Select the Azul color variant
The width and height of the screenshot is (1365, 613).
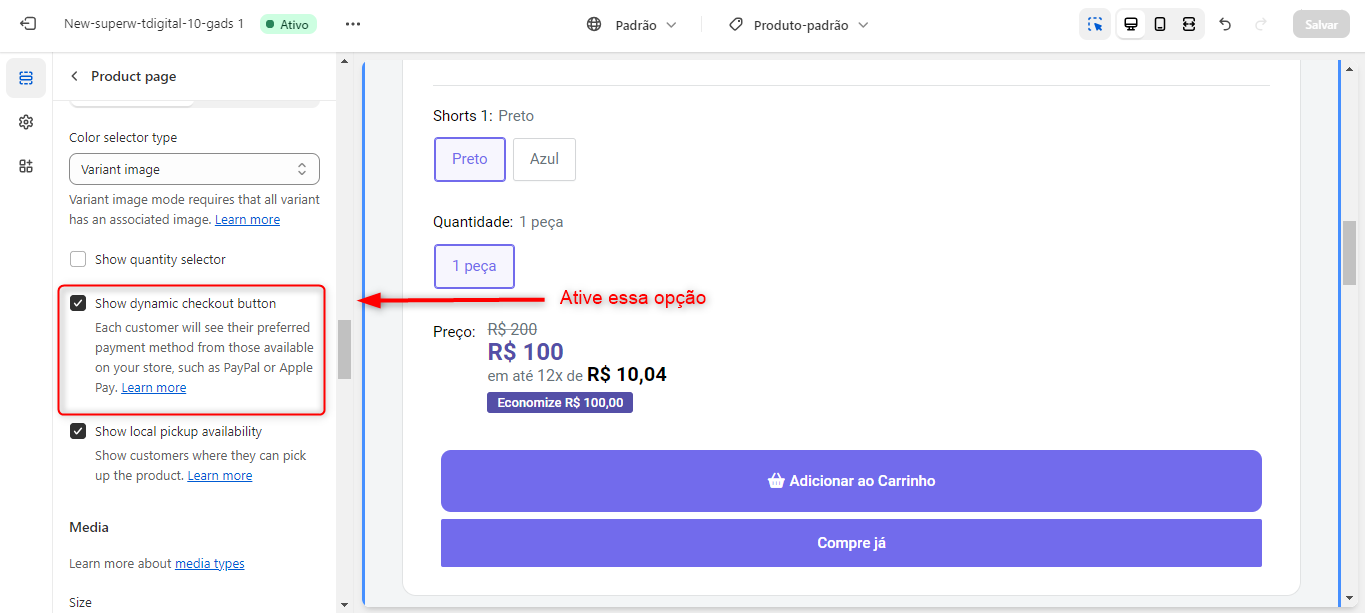click(544, 159)
